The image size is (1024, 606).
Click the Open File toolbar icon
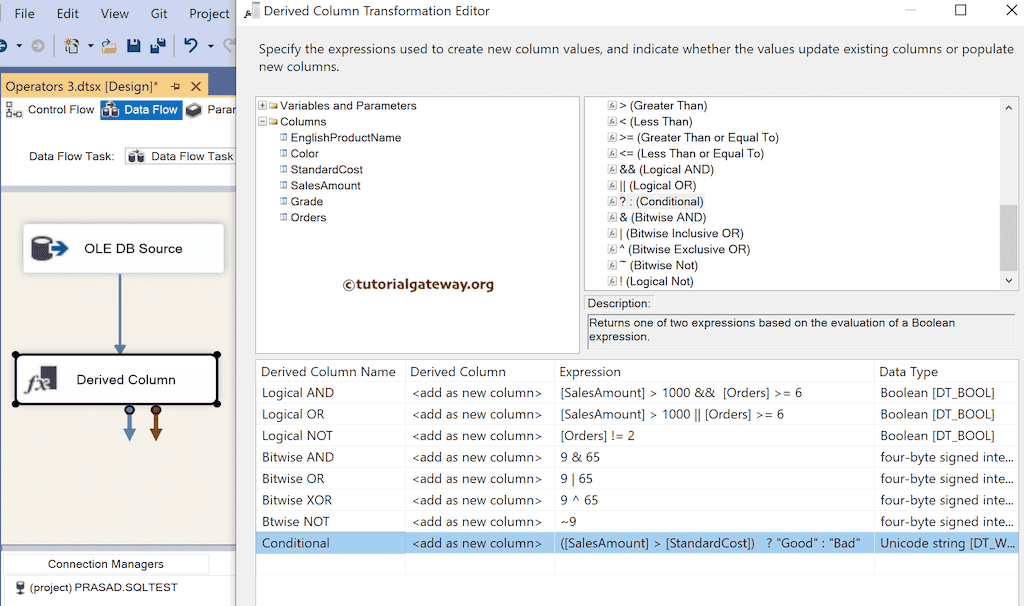click(x=108, y=45)
